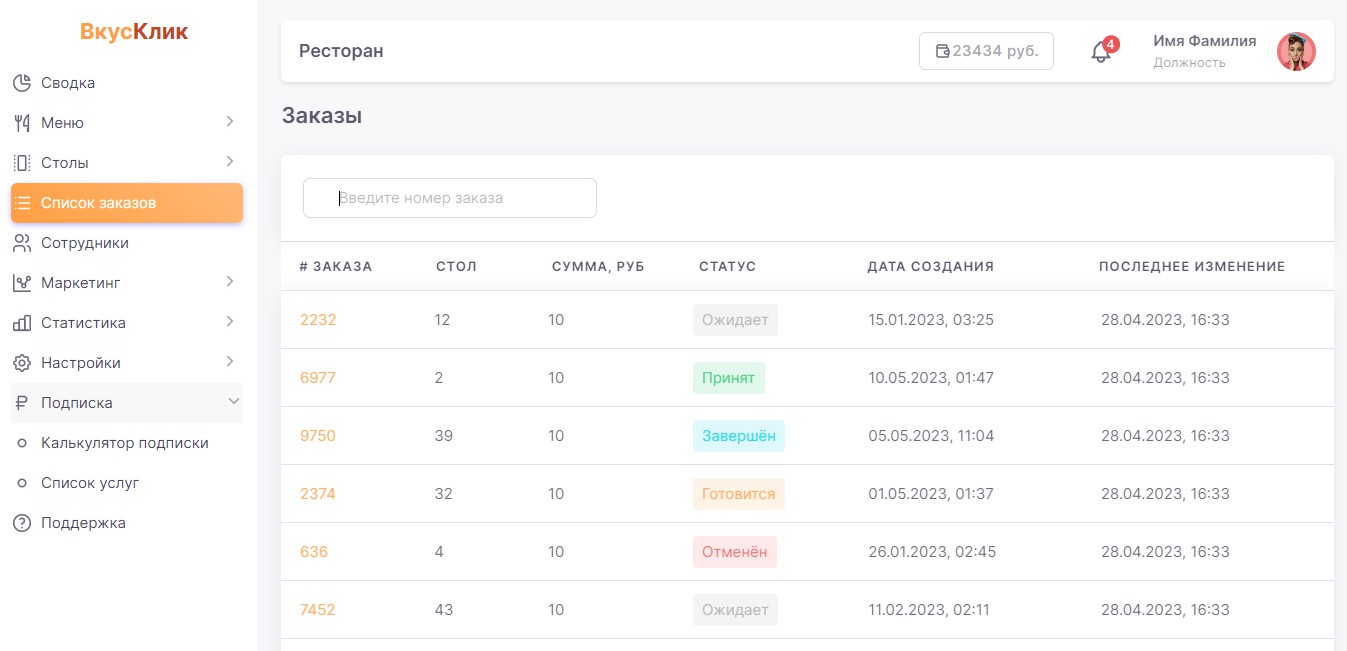Click the Сводка pie chart icon
This screenshot has width=1347, height=651.
pyautogui.click(x=22, y=83)
